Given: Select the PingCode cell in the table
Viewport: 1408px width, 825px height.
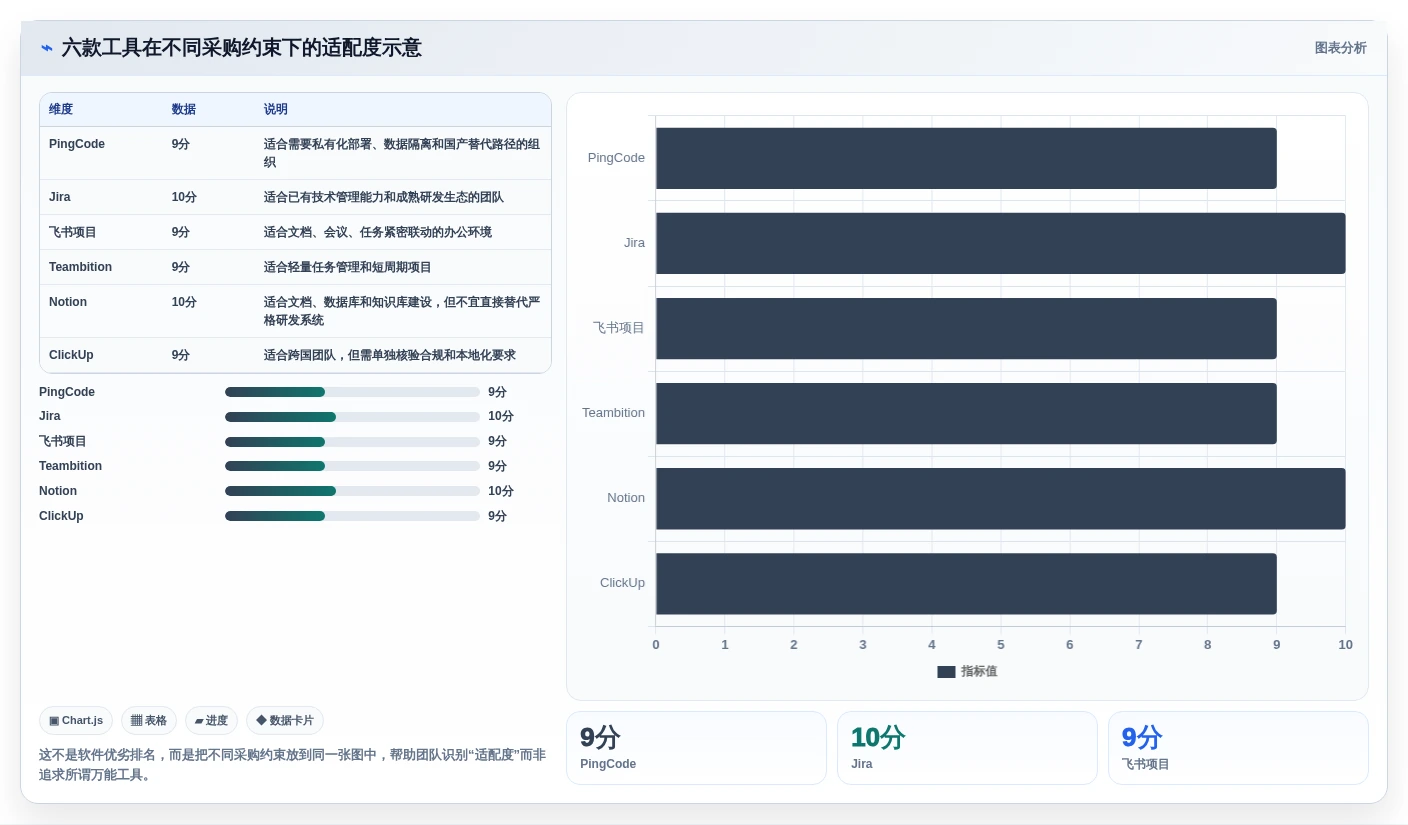Looking at the screenshot, I should (x=77, y=144).
